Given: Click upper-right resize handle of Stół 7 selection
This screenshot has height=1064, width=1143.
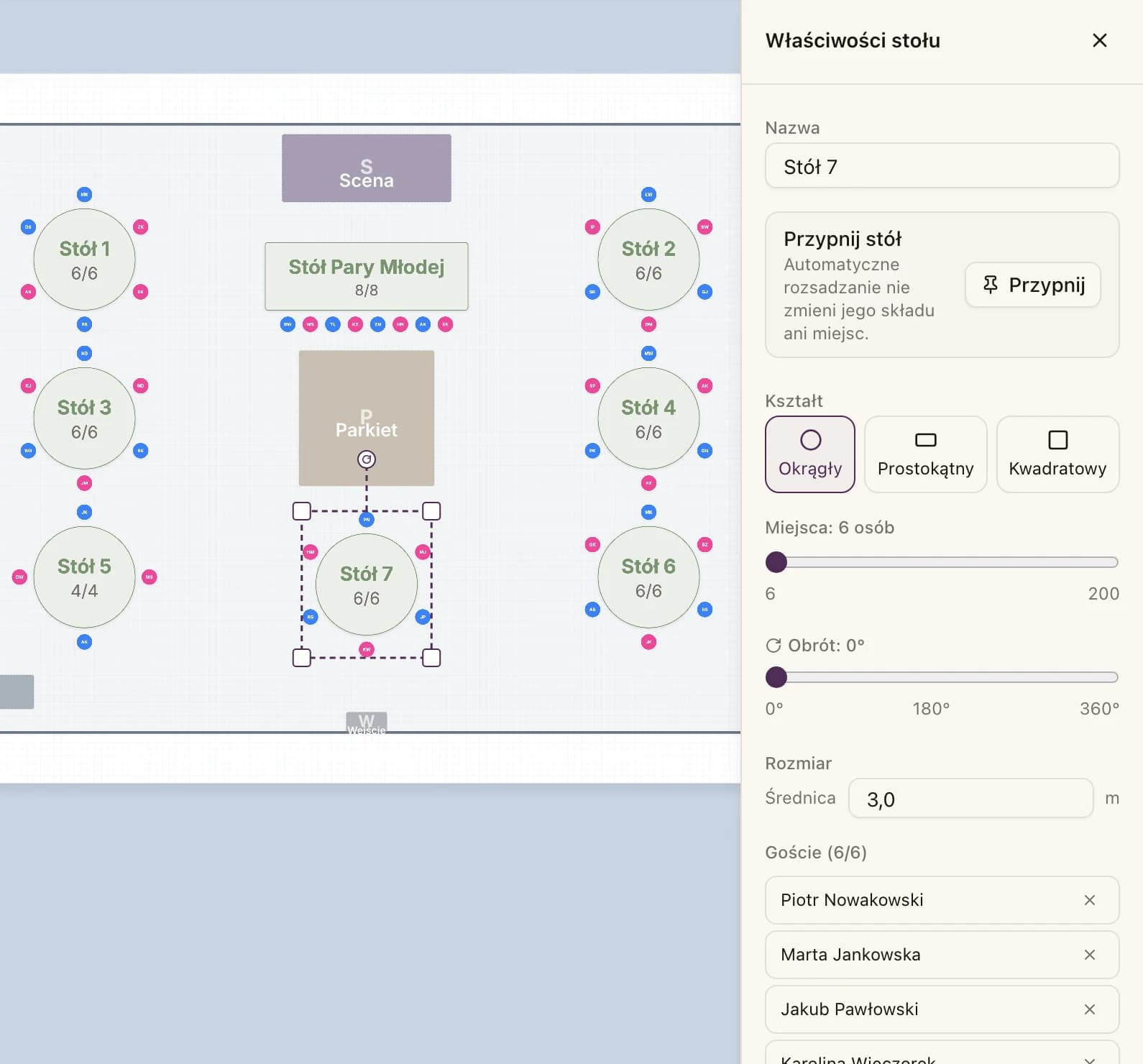Looking at the screenshot, I should coord(431,511).
